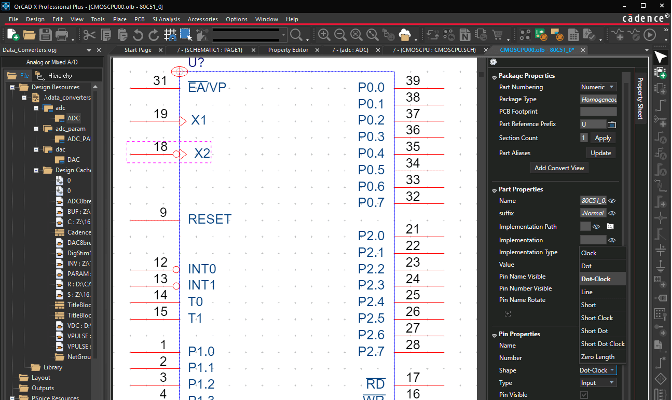Click the PCB Footprint input field
The height and width of the screenshot is (400, 672).
click(598, 111)
